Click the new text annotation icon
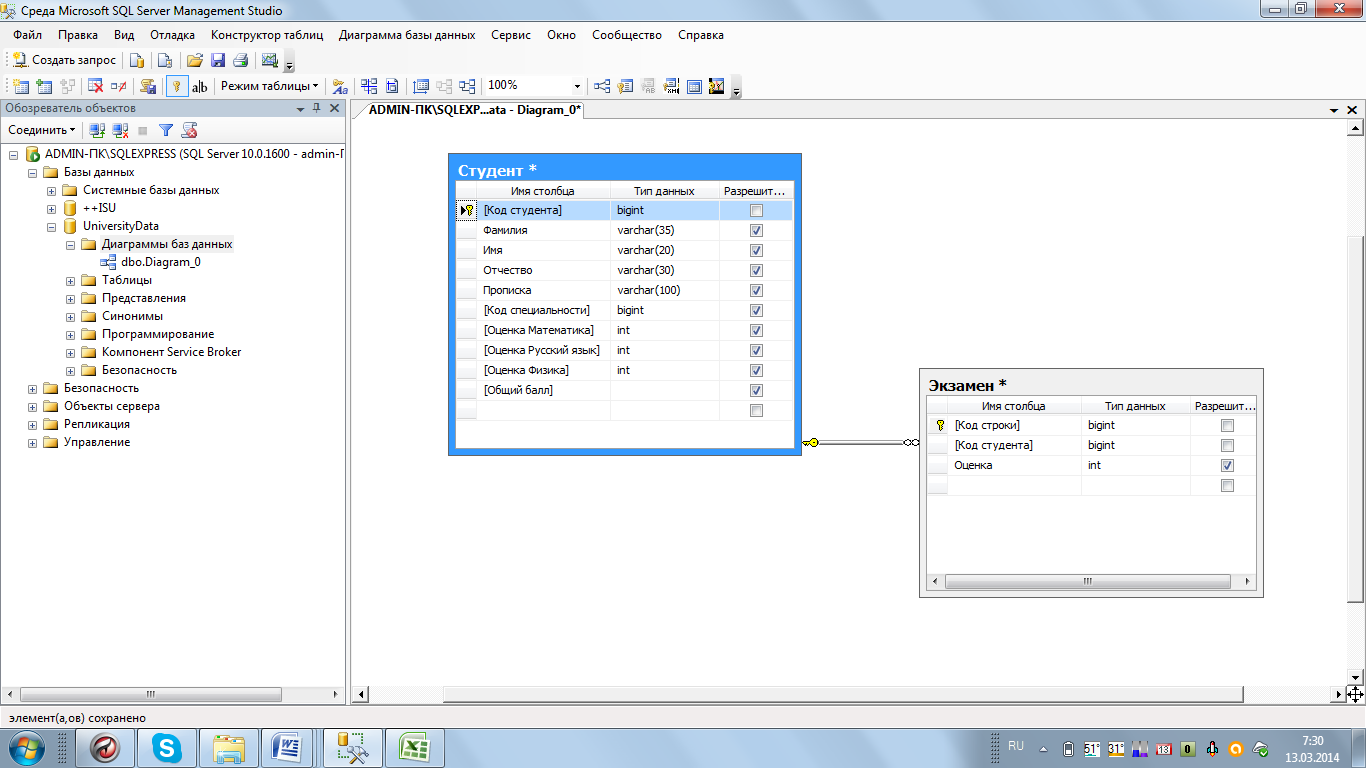 (x=200, y=86)
